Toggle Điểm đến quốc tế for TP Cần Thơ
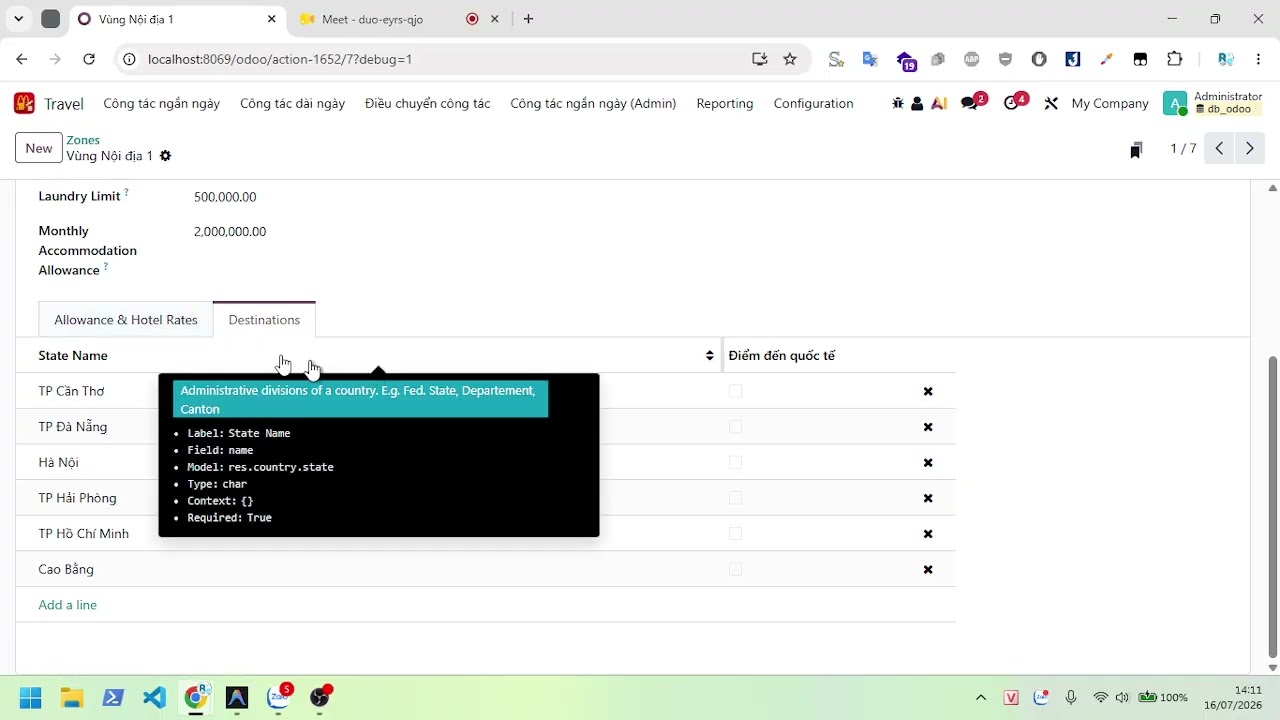 coord(736,391)
